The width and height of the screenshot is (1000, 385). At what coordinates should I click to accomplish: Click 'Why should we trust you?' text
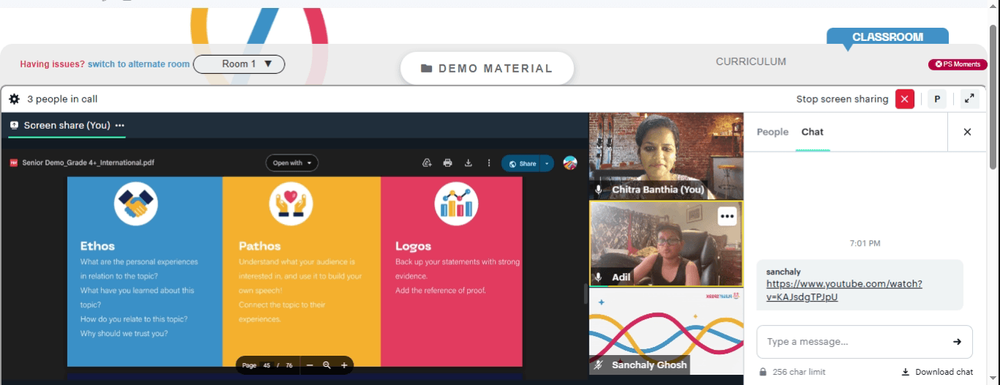tap(124, 333)
